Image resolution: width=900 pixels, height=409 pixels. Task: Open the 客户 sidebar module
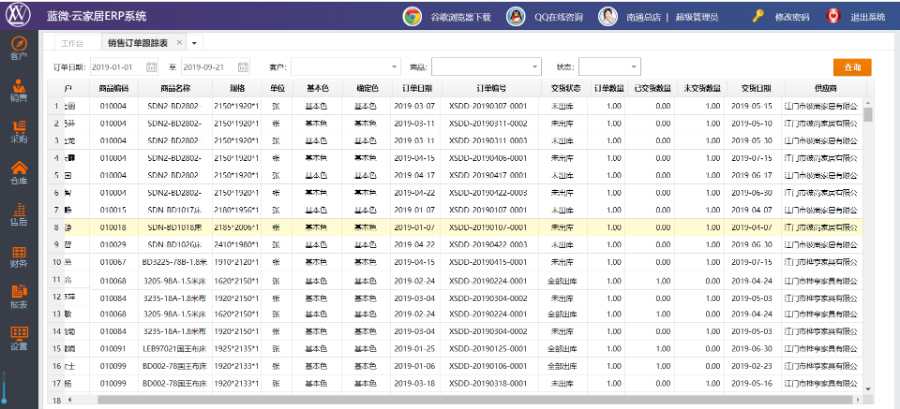click(19, 49)
